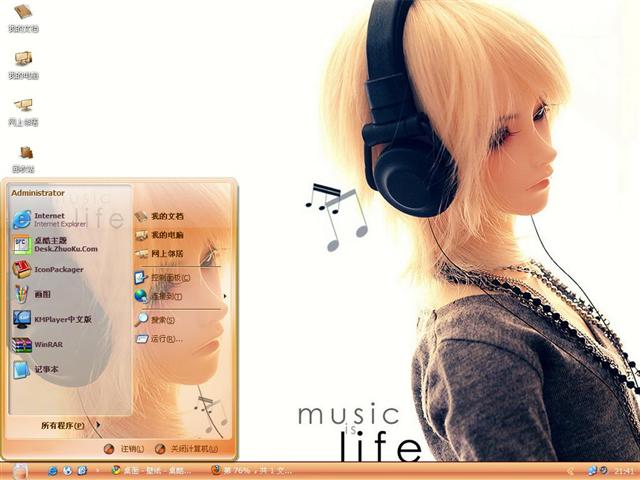Launch Internet Explorer from Start menu
Screen dimensions: 640x480
tap(51, 220)
